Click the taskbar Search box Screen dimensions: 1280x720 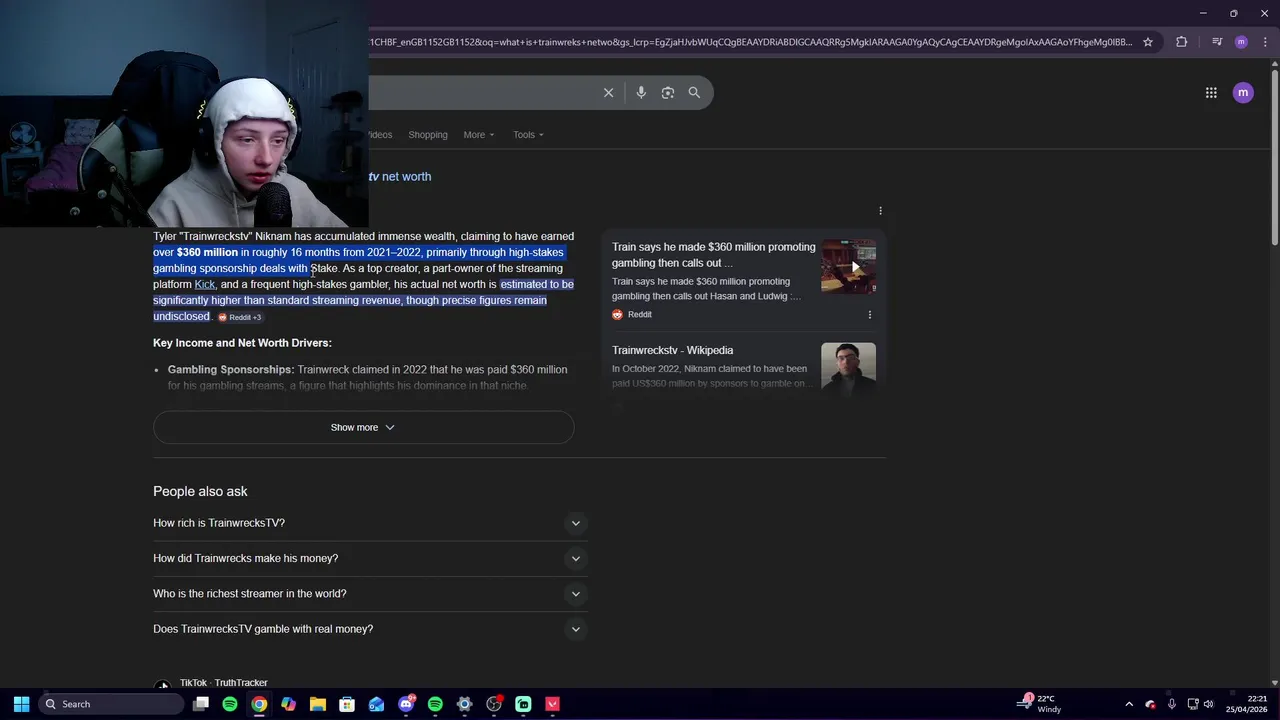pyautogui.click(x=110, y=704)
